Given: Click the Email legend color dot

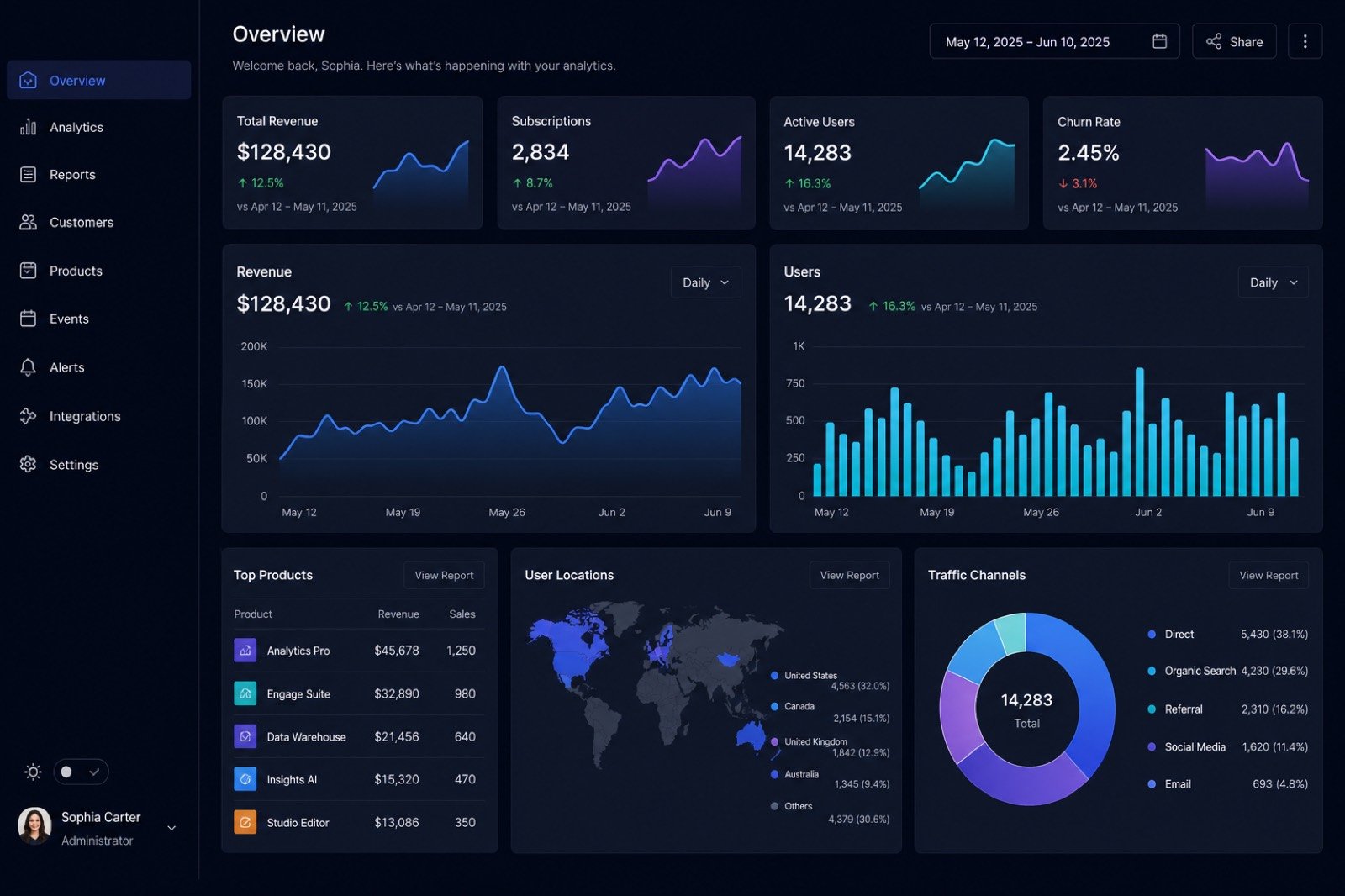Looking at the screenshot, I should [x=1152, y=783].
